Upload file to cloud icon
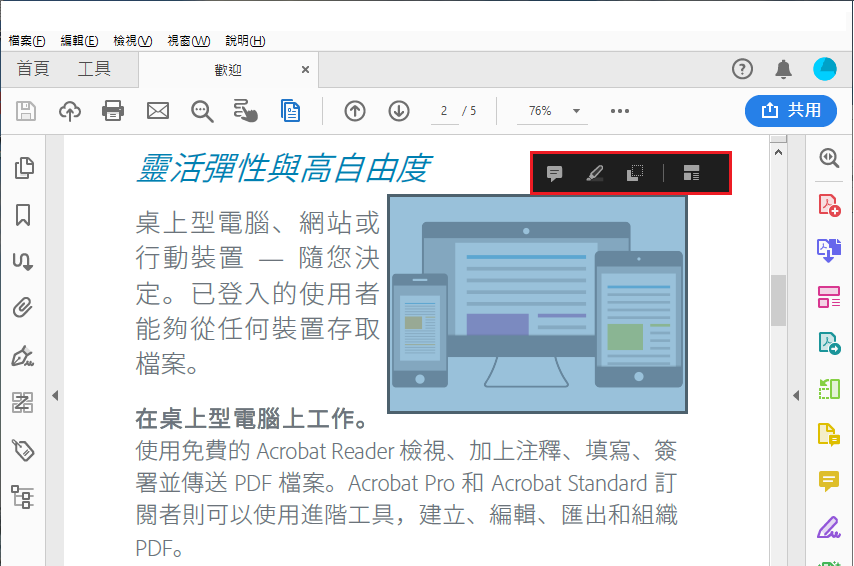 [70, 111]
